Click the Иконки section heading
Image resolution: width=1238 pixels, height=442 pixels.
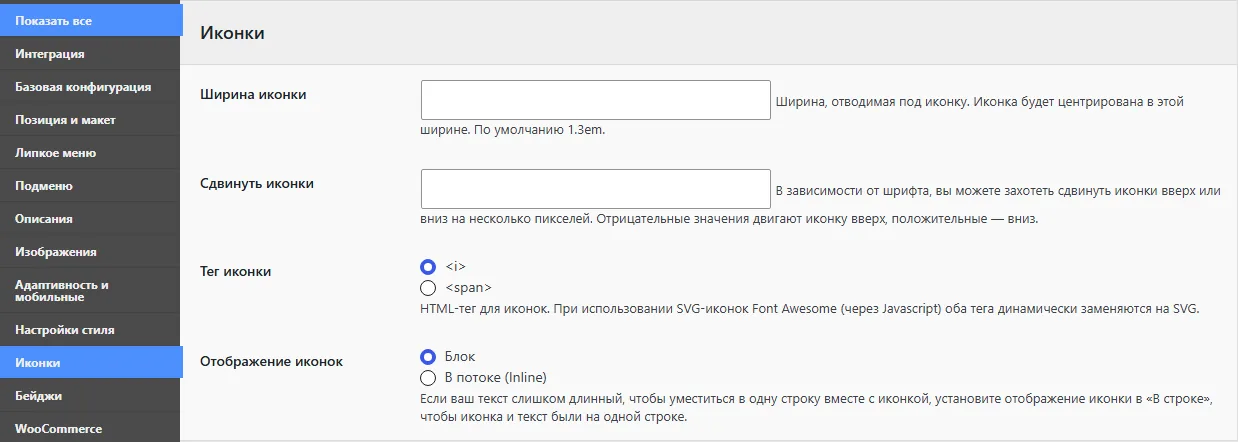(232, 33)
